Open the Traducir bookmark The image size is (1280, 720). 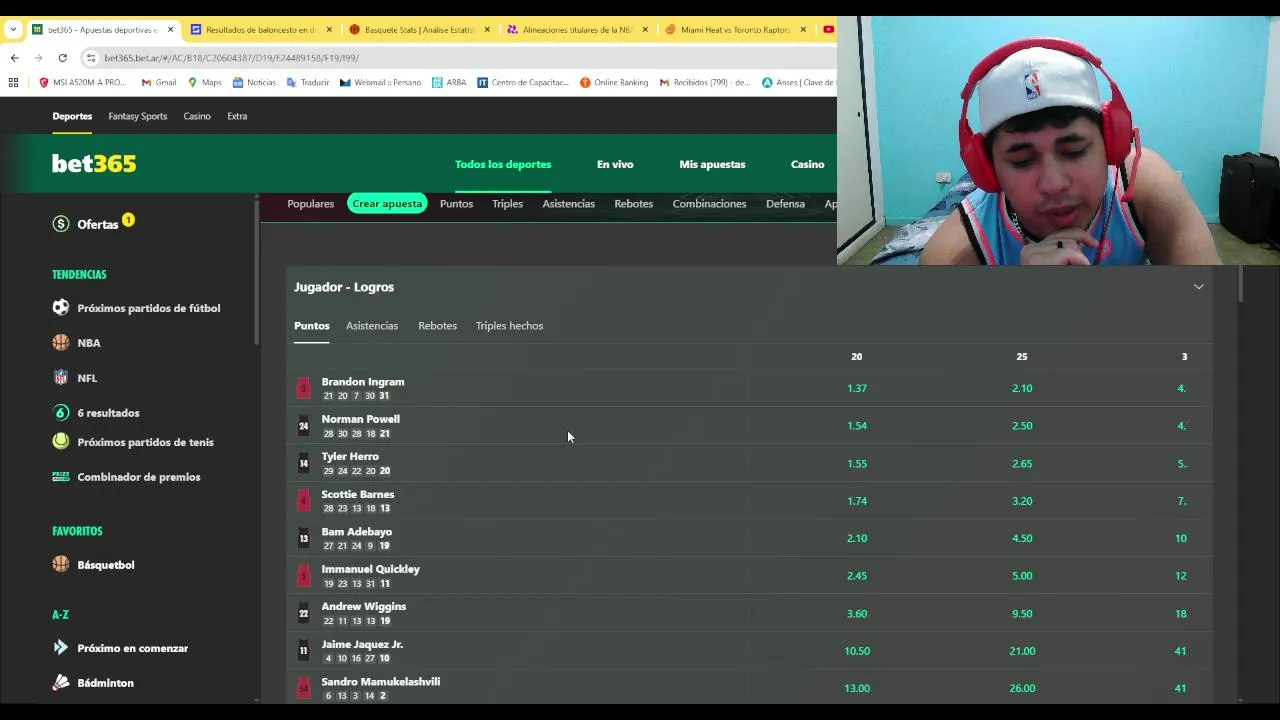[x=308, y=83]
